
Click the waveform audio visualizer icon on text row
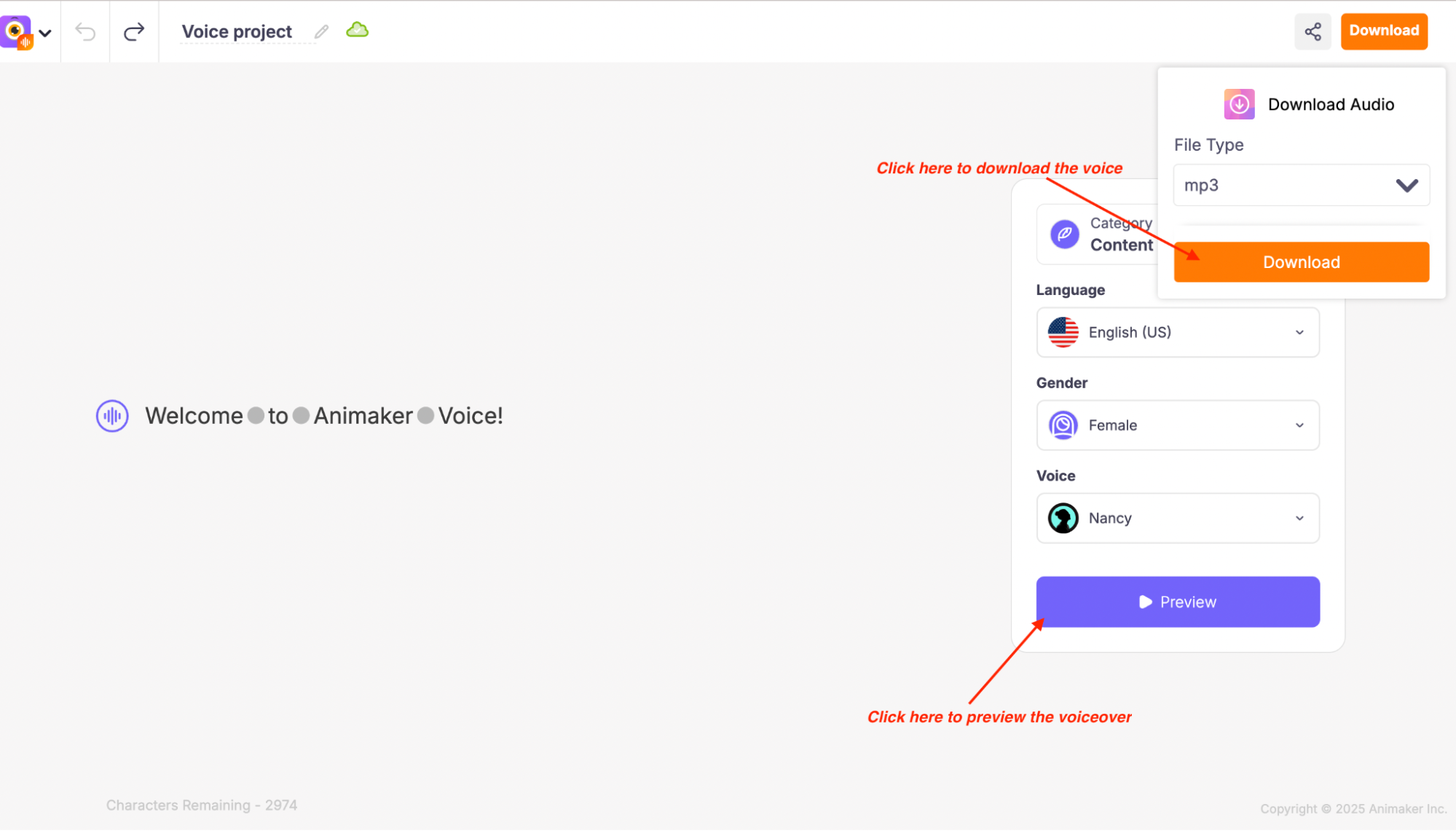(111, 415)
